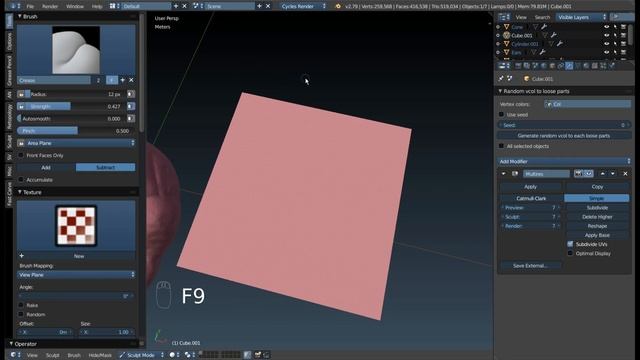Open the Render menu

click(50, 6)
